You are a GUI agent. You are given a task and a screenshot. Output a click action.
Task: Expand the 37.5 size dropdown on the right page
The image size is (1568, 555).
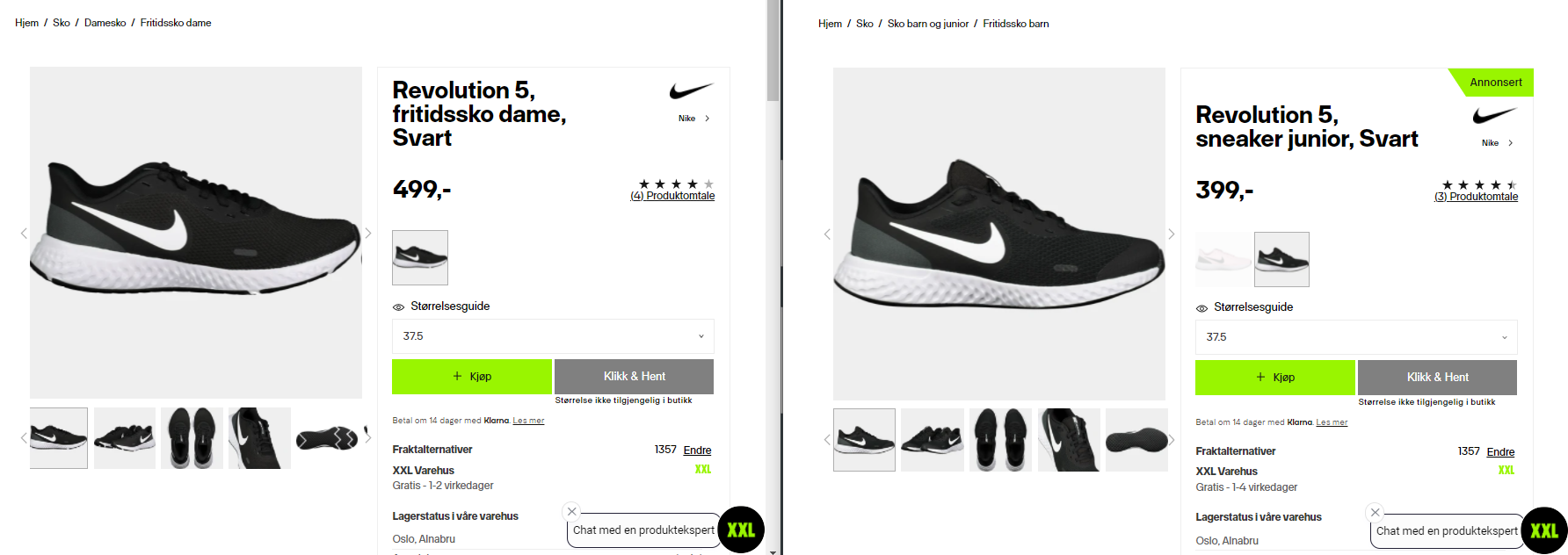[1356, 337]
